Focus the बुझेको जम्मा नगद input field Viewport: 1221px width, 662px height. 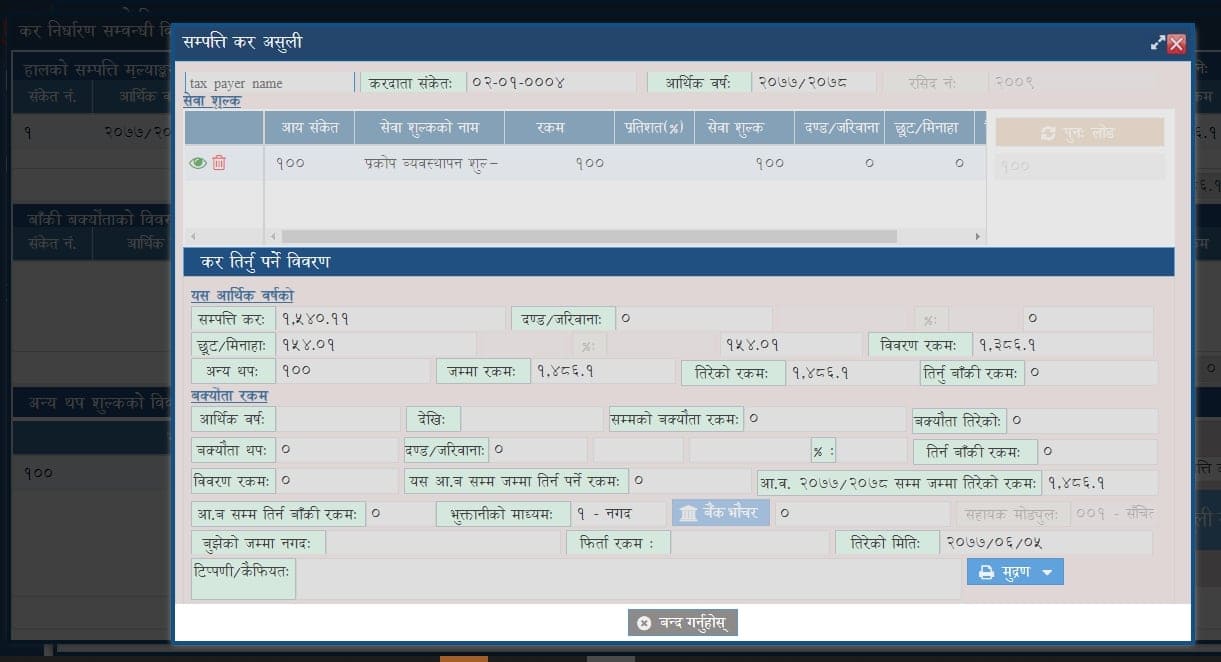(443, 543)
